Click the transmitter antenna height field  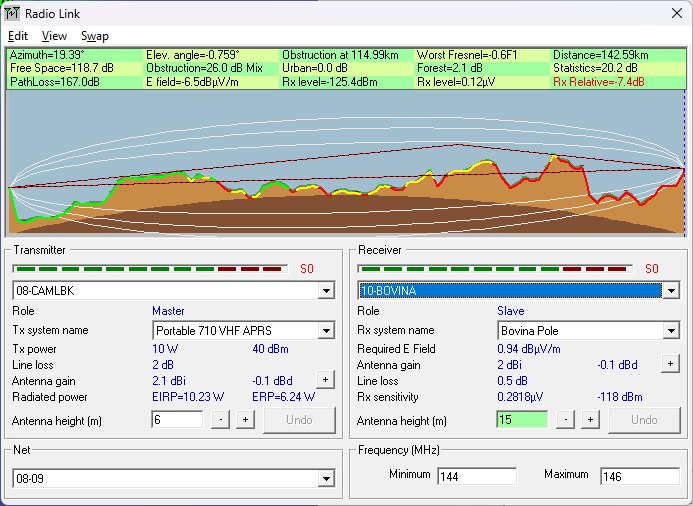[177, 419]
